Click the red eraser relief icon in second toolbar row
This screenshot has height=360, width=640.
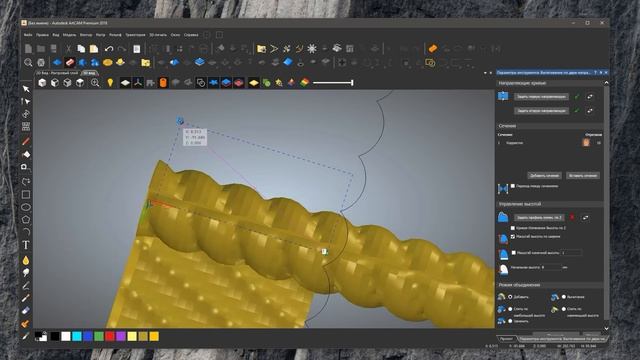coord(70,62)
